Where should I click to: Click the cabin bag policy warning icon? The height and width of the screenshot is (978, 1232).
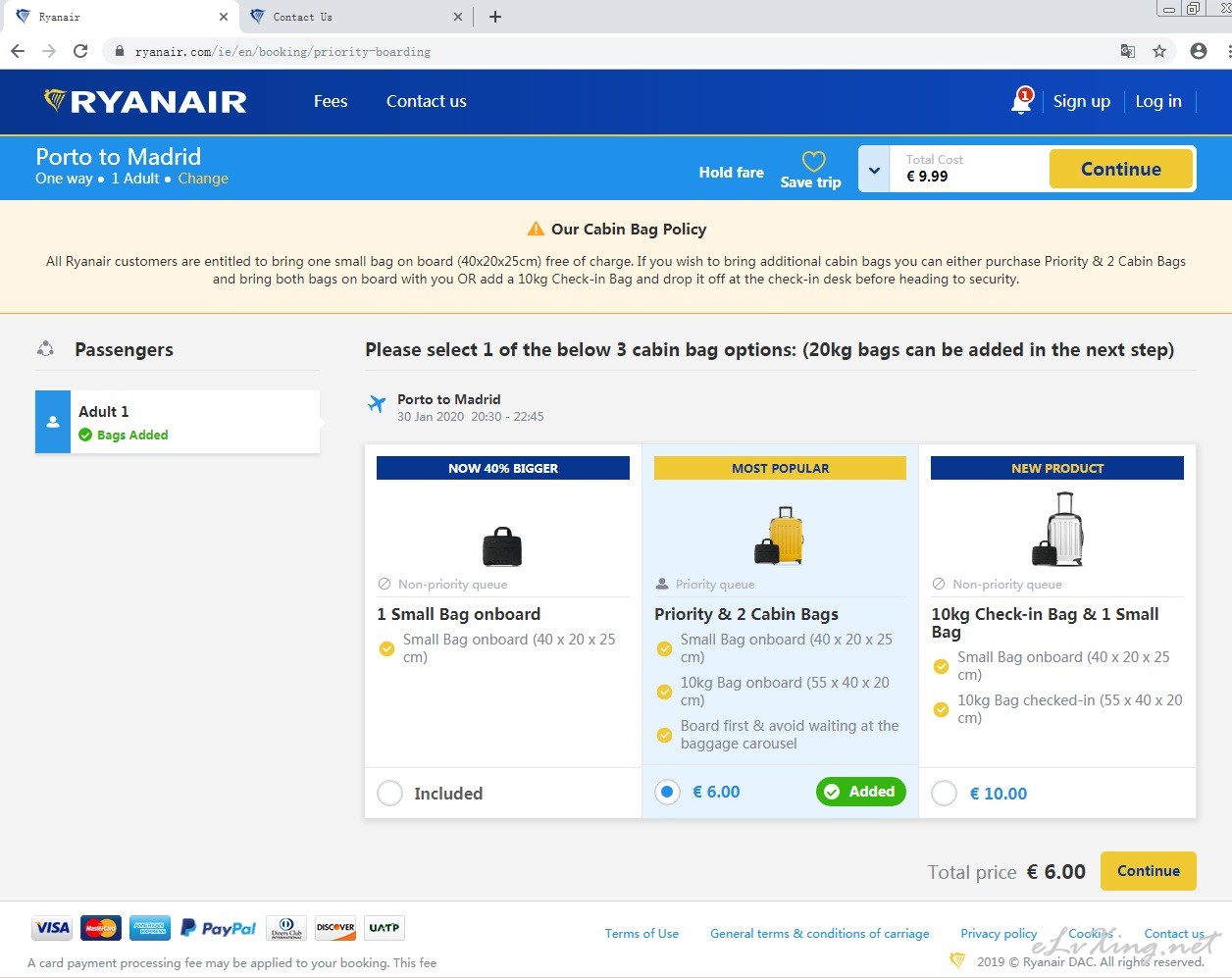tap(536, 229)
